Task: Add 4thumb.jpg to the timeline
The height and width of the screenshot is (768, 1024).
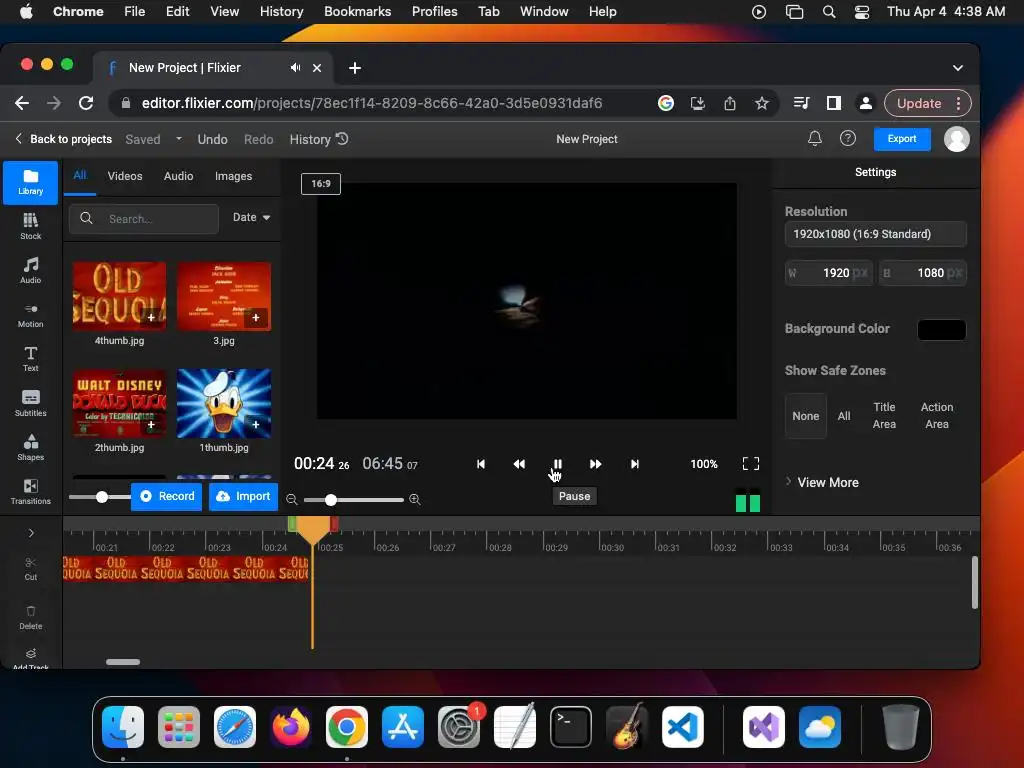Action: (151, 317)
